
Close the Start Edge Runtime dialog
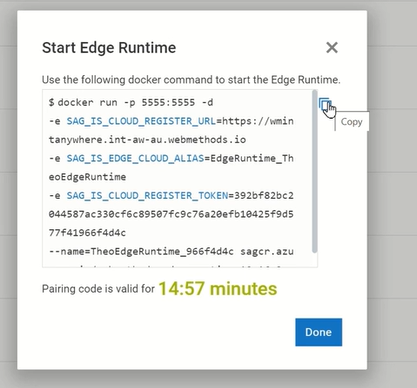[x=332, y=48]
